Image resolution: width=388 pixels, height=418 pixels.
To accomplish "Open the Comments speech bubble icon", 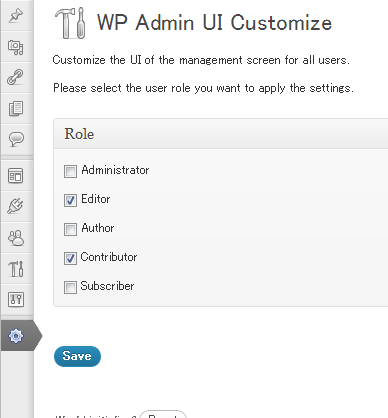I will pos(16,139).
